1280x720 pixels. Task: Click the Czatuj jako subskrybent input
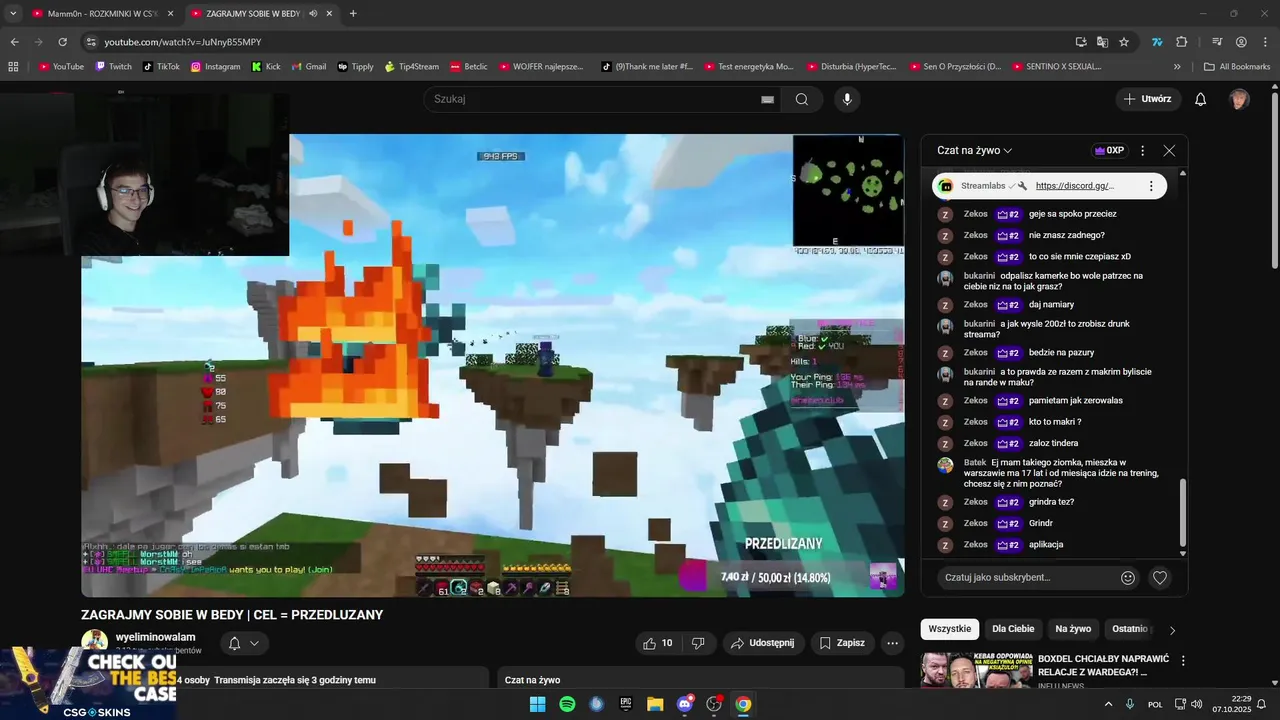1027,577
